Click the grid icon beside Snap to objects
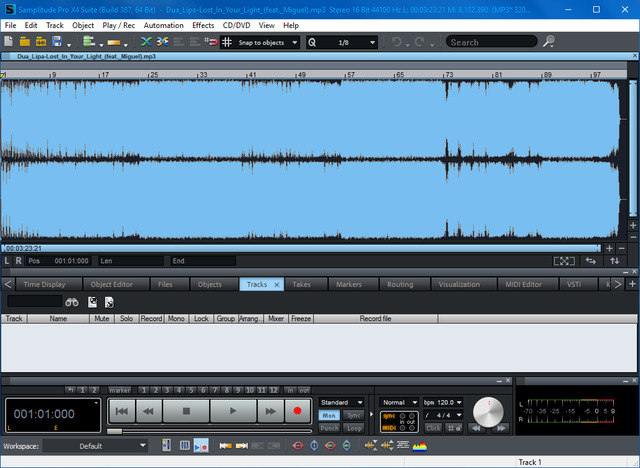Image resolution: width=640 pixels, height=468 pixels. tap(227, 42)
